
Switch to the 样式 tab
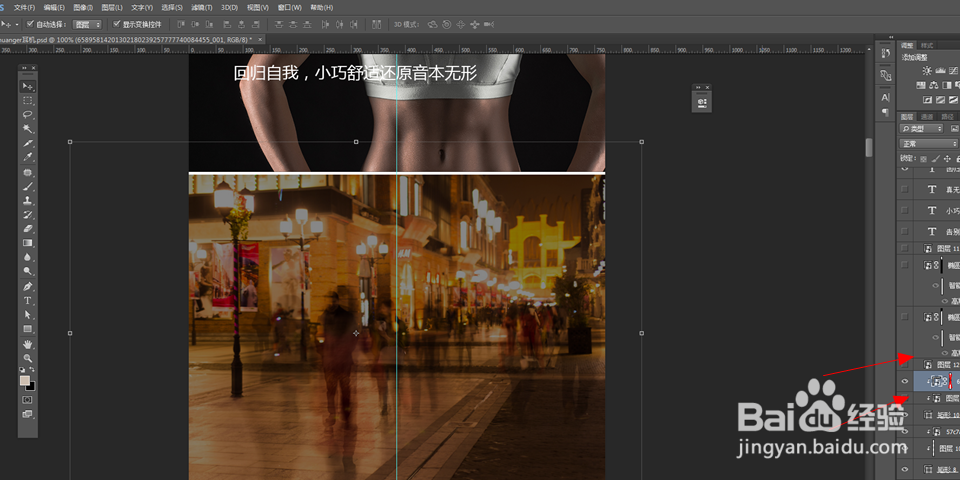tap(927, 45)
